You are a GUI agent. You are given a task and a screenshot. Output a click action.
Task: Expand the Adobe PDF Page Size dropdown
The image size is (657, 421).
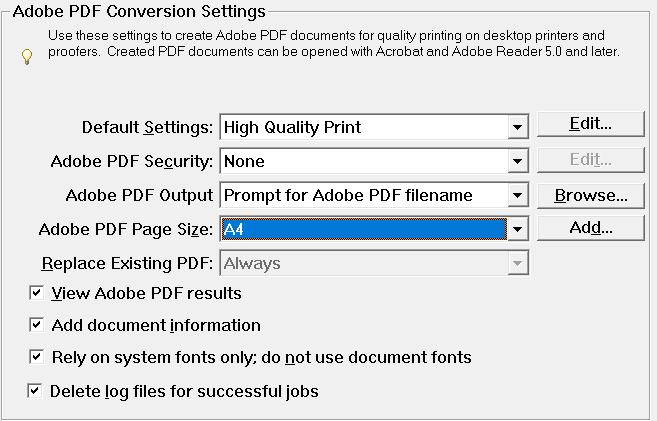pos(517,229)
